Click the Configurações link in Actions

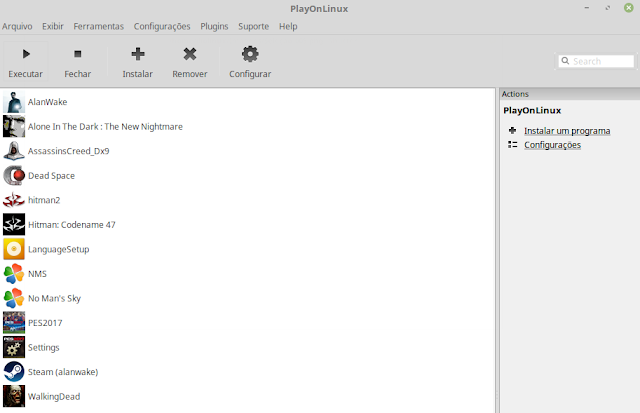[552, 145]
